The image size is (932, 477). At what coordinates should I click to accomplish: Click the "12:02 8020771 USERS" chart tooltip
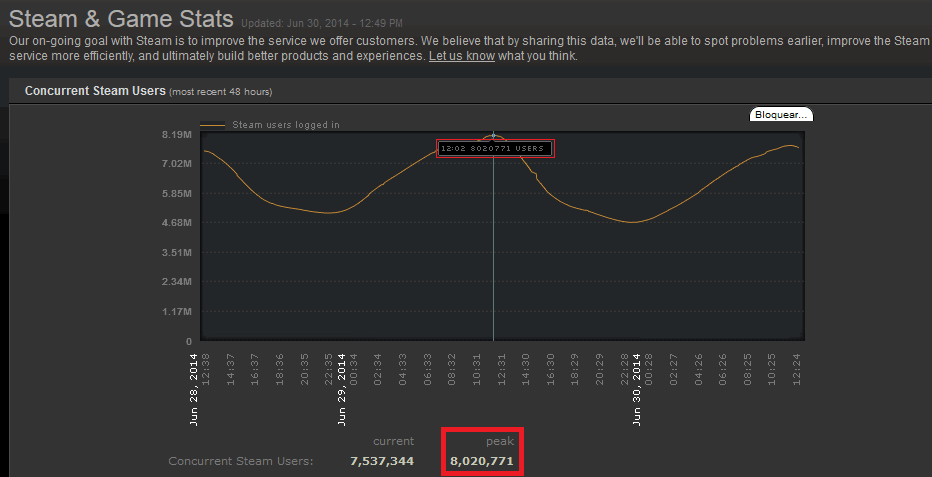click(x=496, y=149)
